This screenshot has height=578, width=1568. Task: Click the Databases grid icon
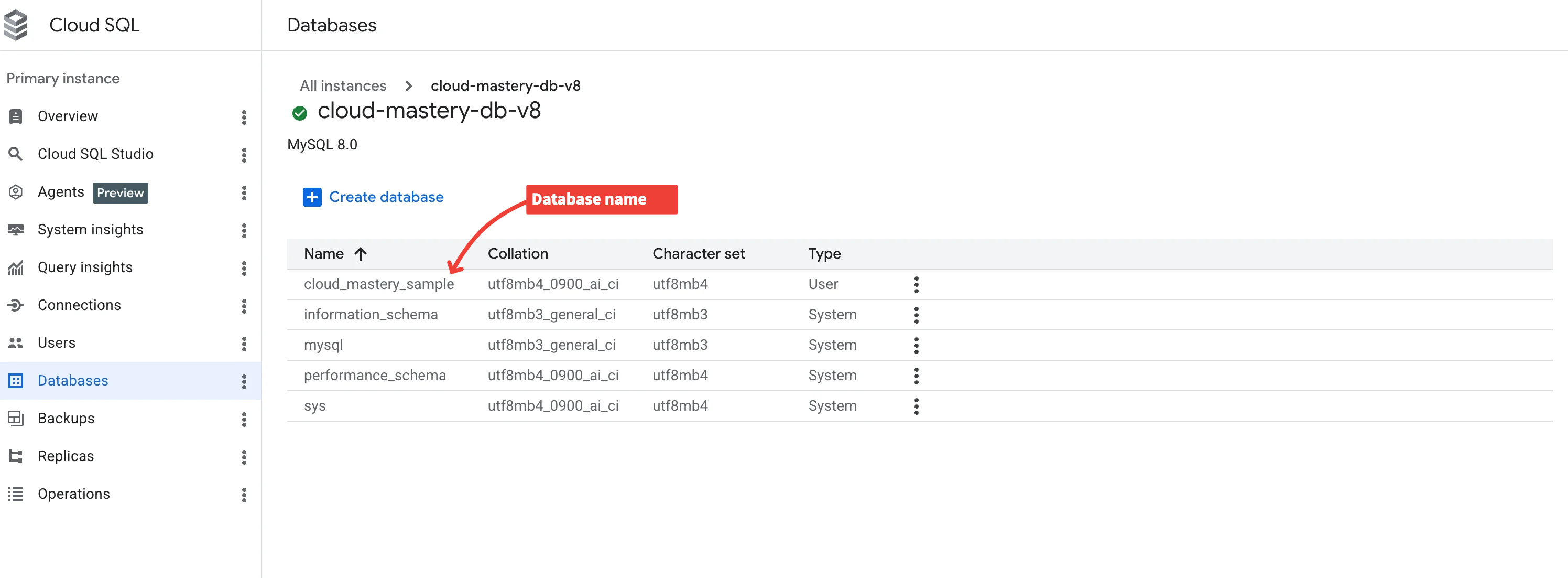16,381
